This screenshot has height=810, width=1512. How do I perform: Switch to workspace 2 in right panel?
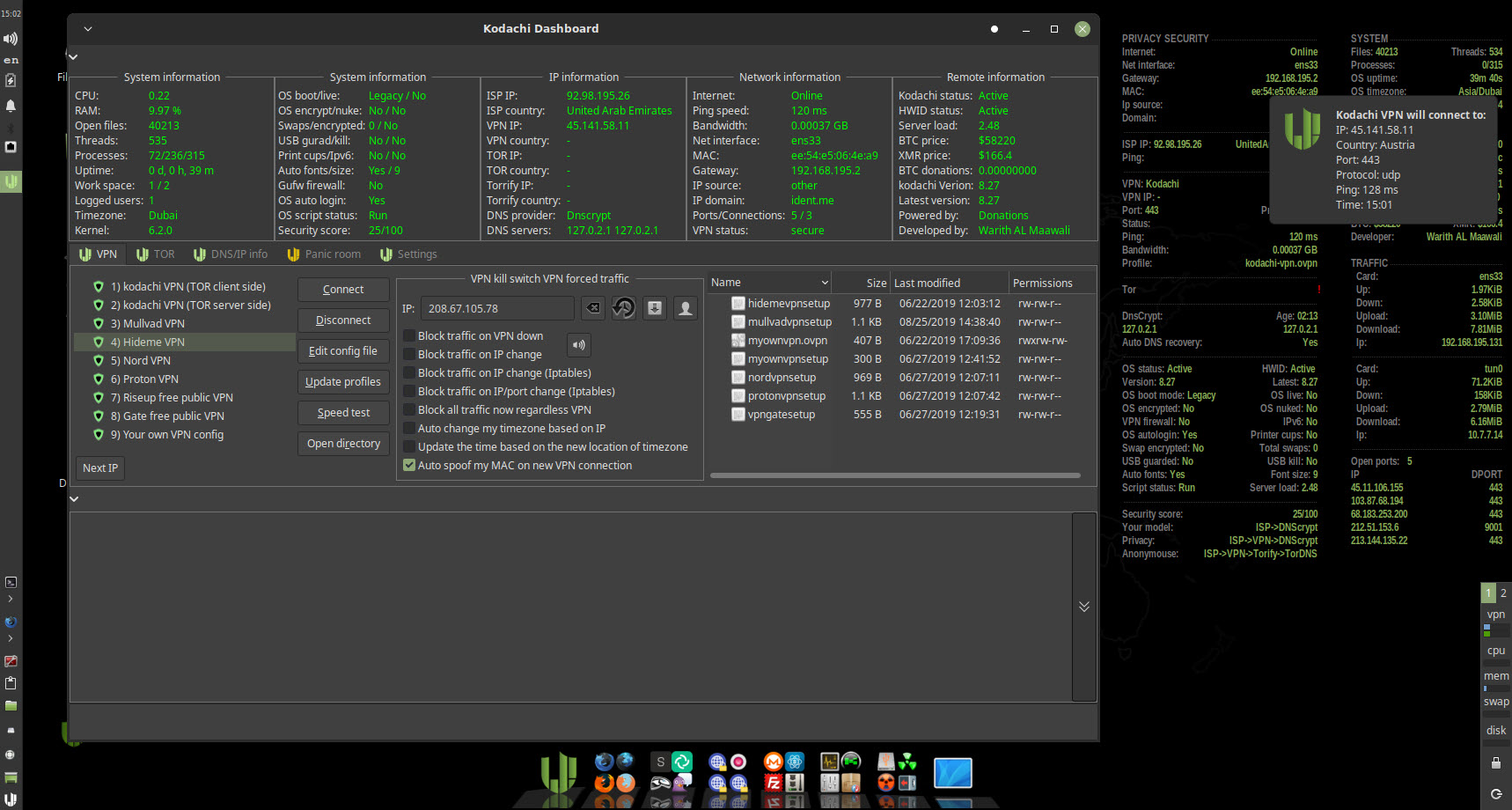coord(1503,593)
